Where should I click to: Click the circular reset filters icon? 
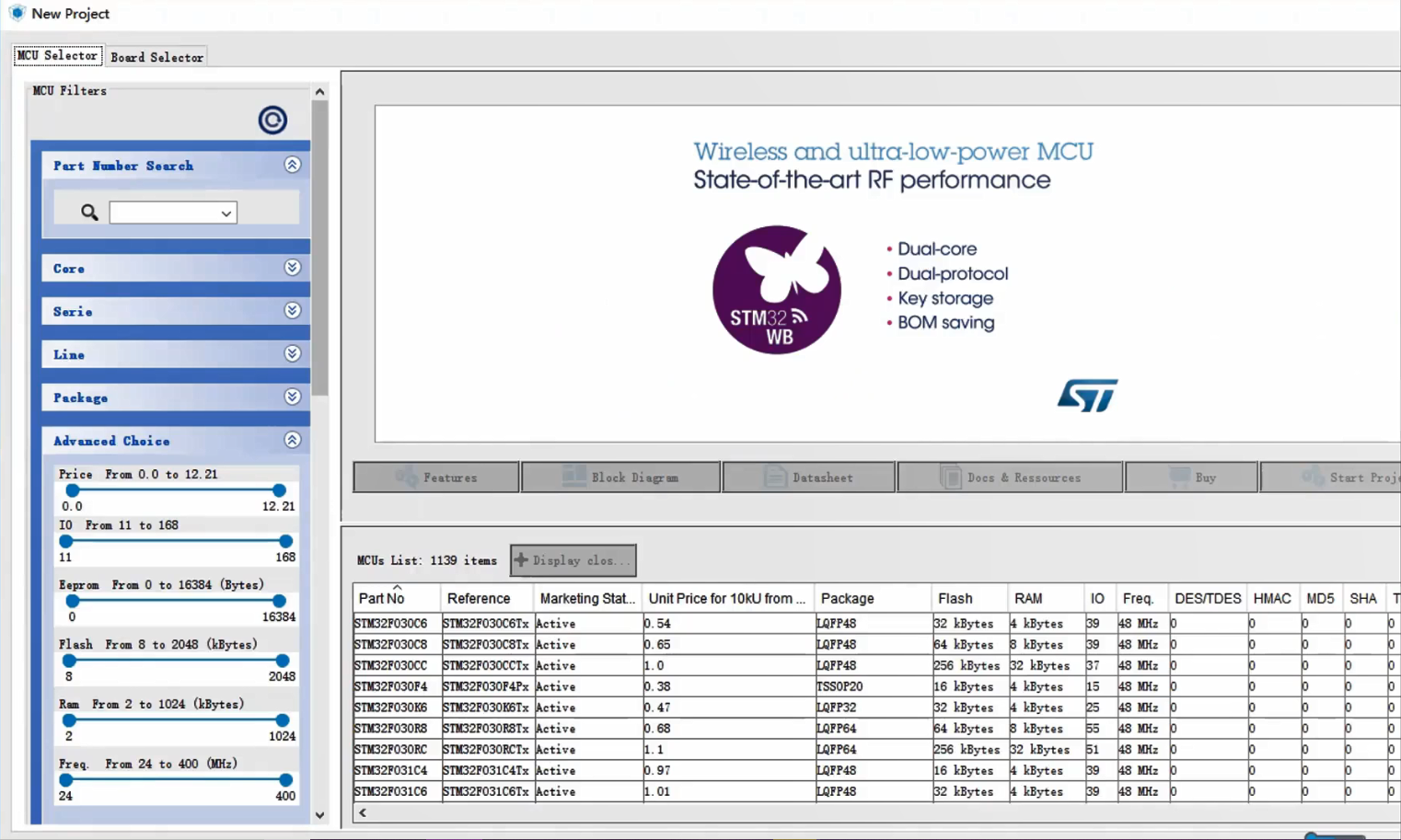tap(272, 120)
